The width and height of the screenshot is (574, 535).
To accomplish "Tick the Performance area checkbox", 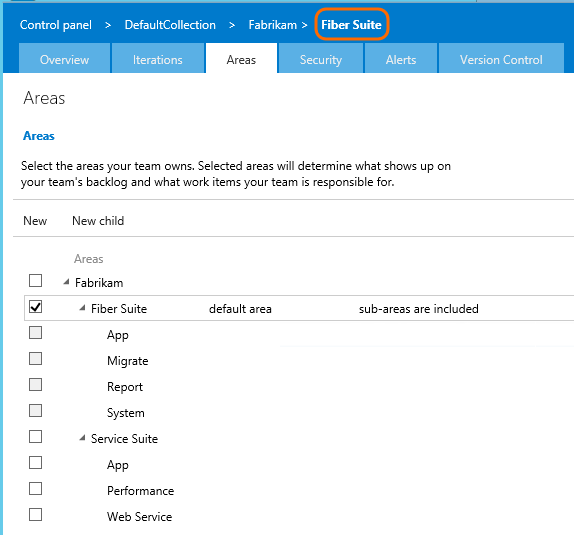I will pos(36,489).
